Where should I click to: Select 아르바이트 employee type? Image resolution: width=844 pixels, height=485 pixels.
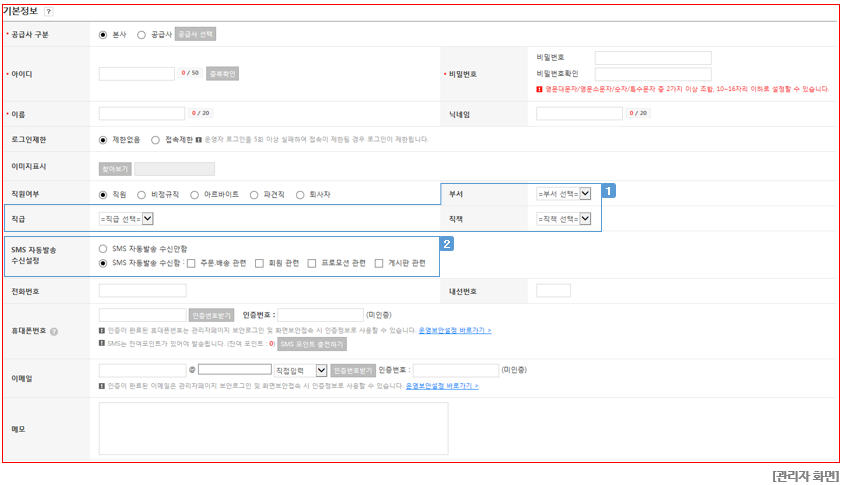click(x=194, y=195)
